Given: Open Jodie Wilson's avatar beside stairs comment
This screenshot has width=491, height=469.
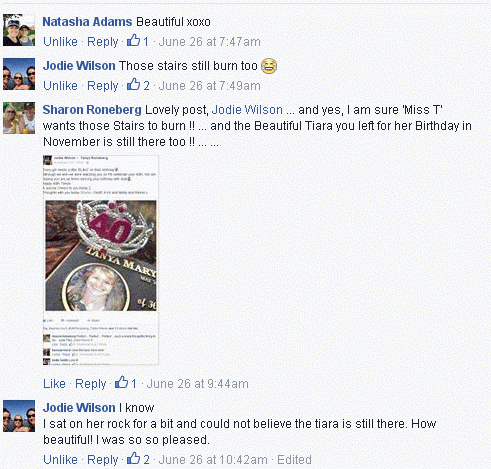Looking at the screenshot, I should [19, 74].
